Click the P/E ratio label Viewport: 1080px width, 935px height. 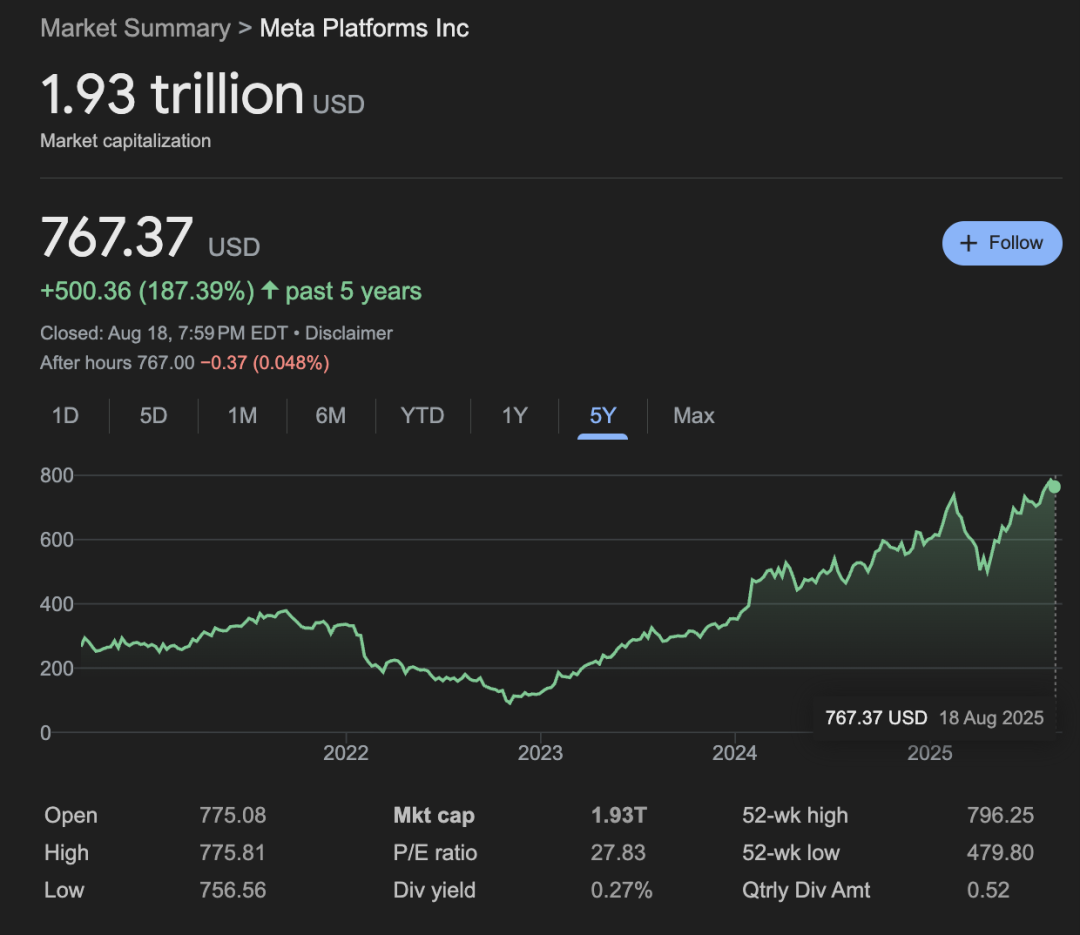pos(435,853)
